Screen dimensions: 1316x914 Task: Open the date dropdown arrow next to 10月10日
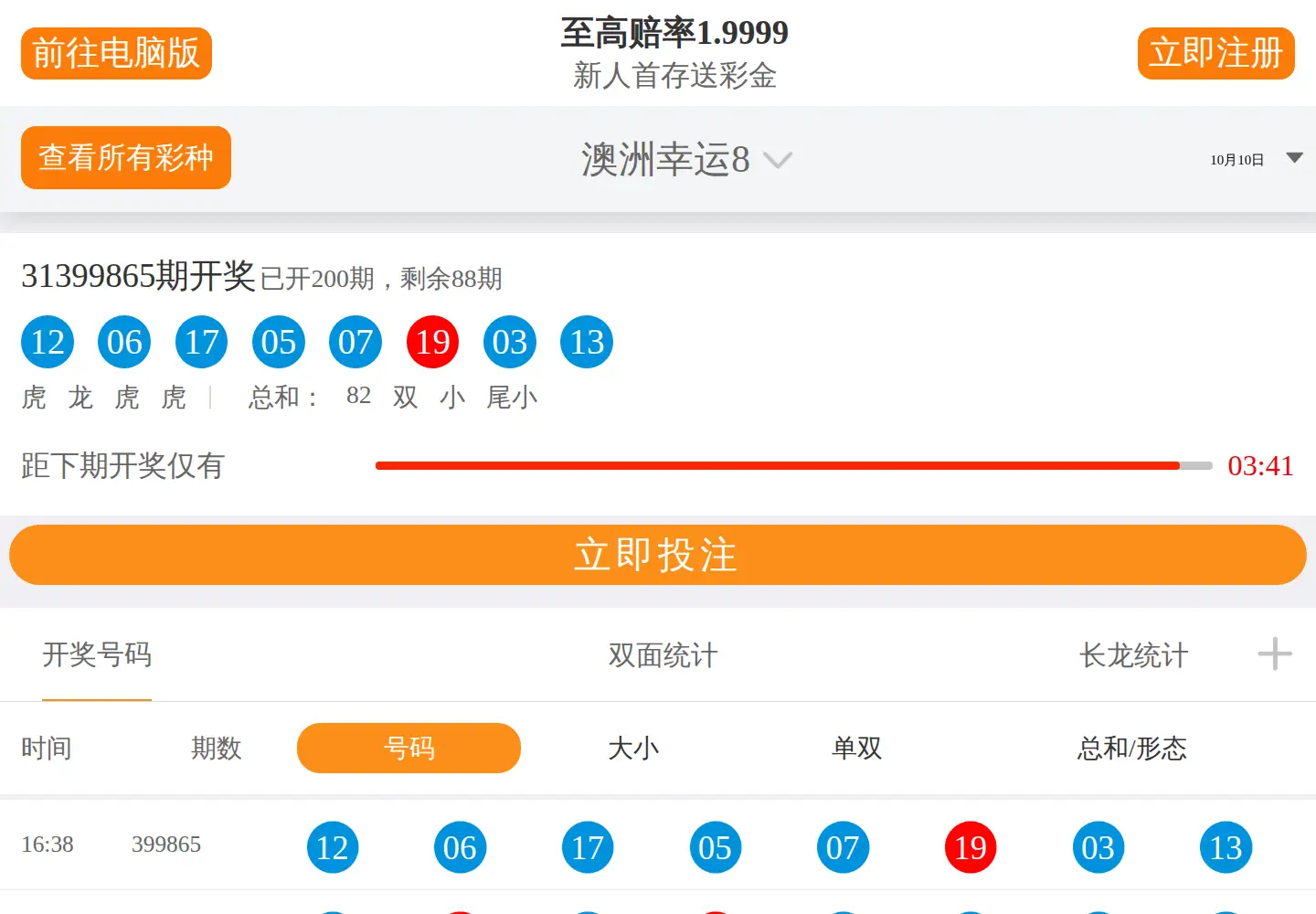[1294, 157]
